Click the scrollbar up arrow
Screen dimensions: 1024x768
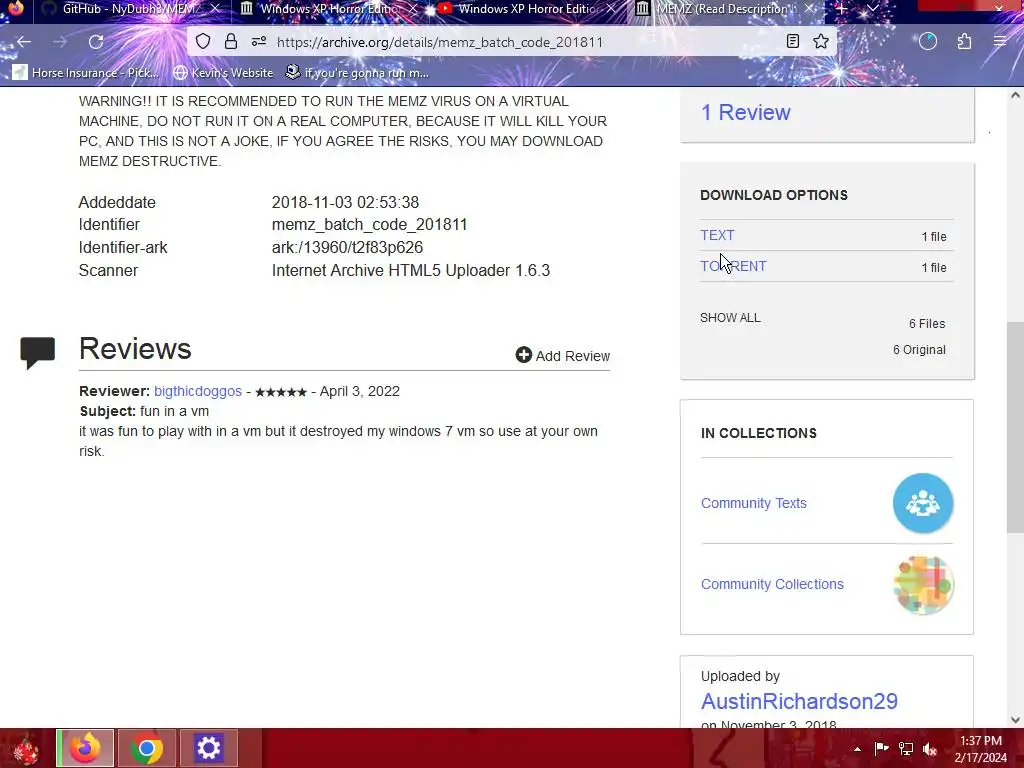pos(1015,95)
